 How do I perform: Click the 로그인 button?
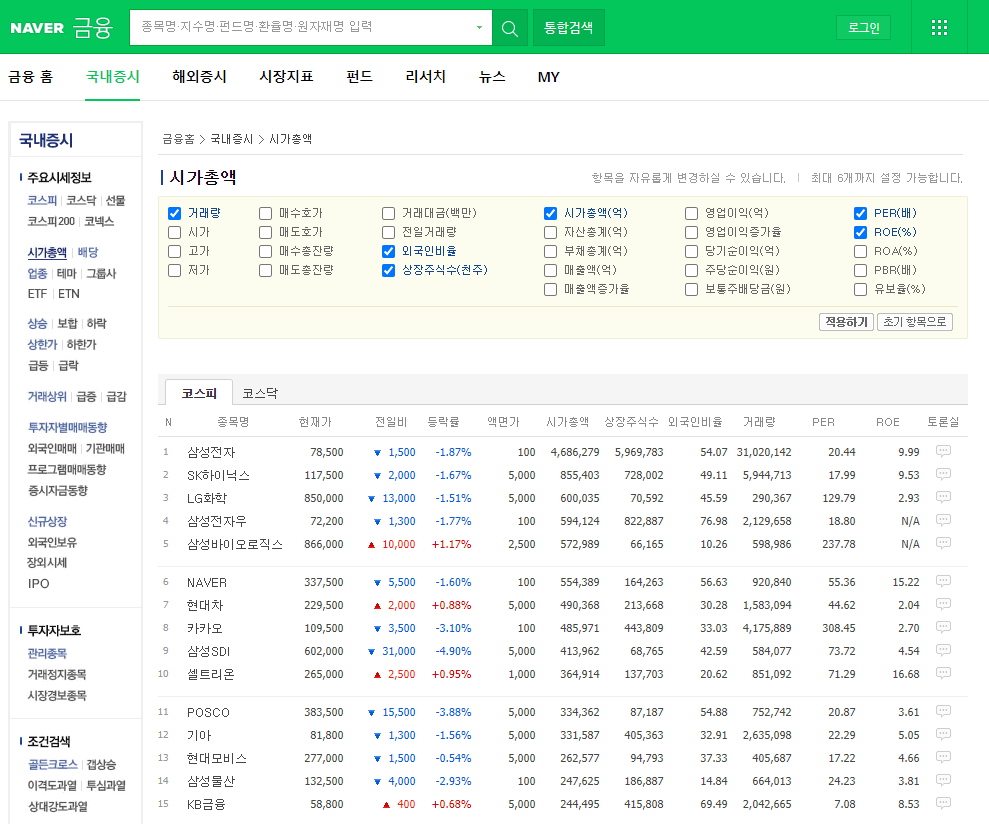pos(863,28)
